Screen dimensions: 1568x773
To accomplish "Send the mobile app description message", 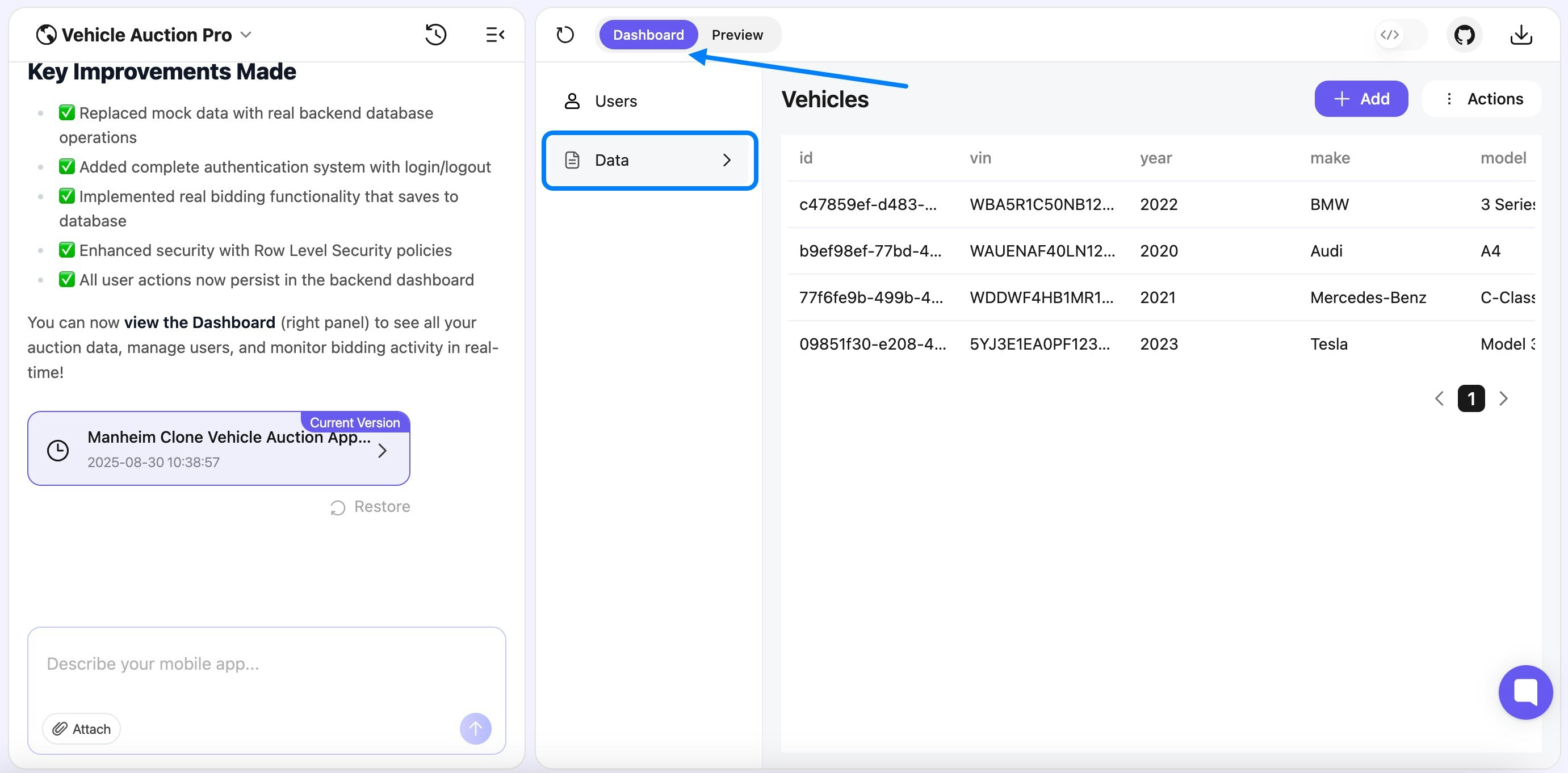I will [x=475, y=729].
